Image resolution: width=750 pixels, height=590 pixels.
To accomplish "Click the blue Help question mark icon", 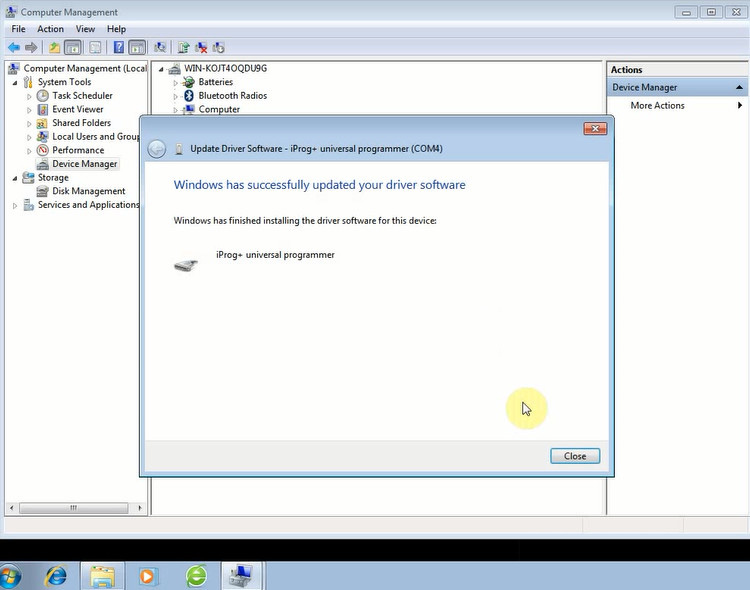I will click(x=119, y=47).
